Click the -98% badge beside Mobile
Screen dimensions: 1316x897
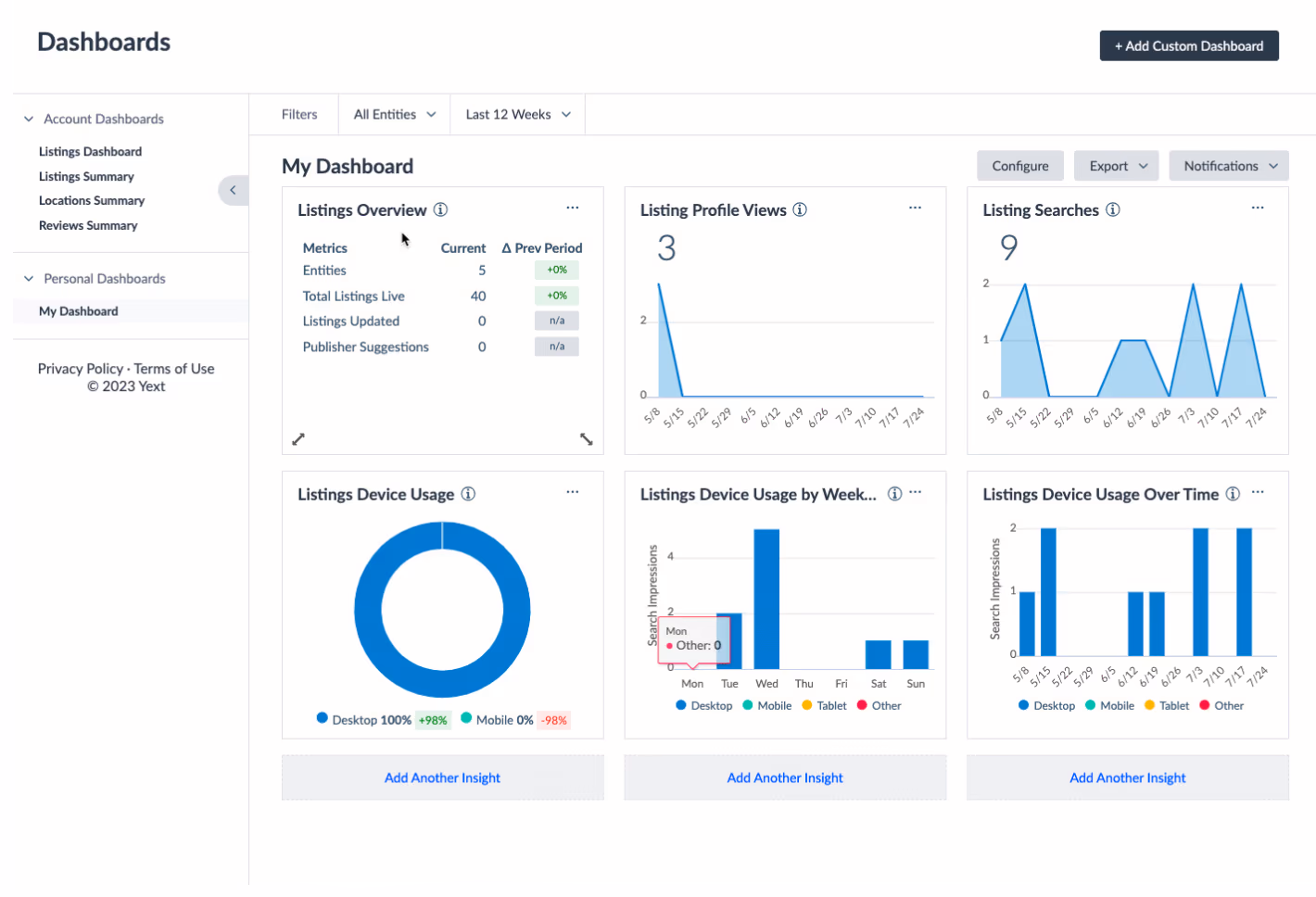coord(554,720)
